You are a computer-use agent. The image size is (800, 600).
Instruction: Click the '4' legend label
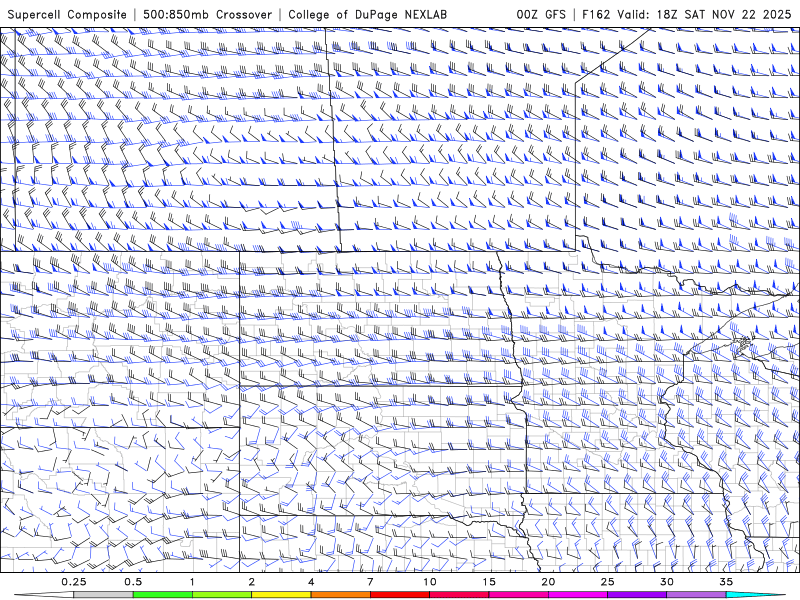click(x=311, y=582)
